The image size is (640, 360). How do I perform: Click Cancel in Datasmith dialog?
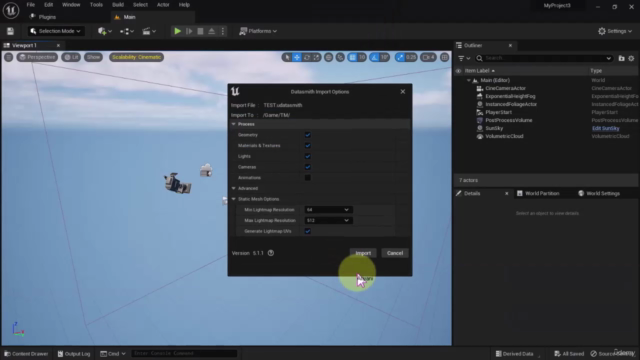[395, 253]
